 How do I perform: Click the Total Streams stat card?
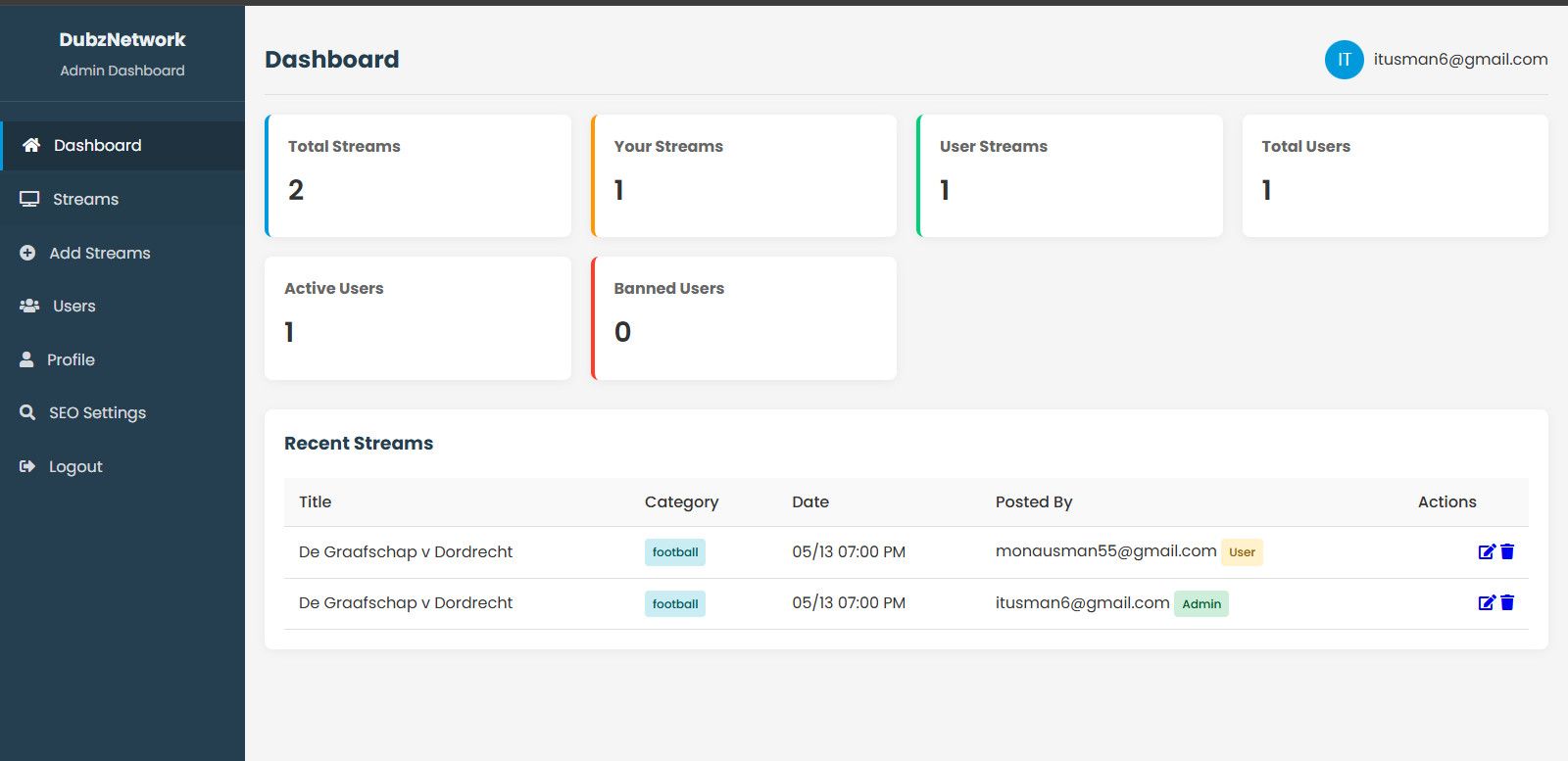pos(418,175)
